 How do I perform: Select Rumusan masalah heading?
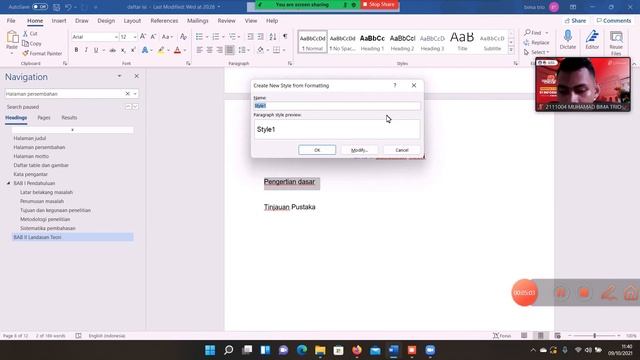point(42,201)
